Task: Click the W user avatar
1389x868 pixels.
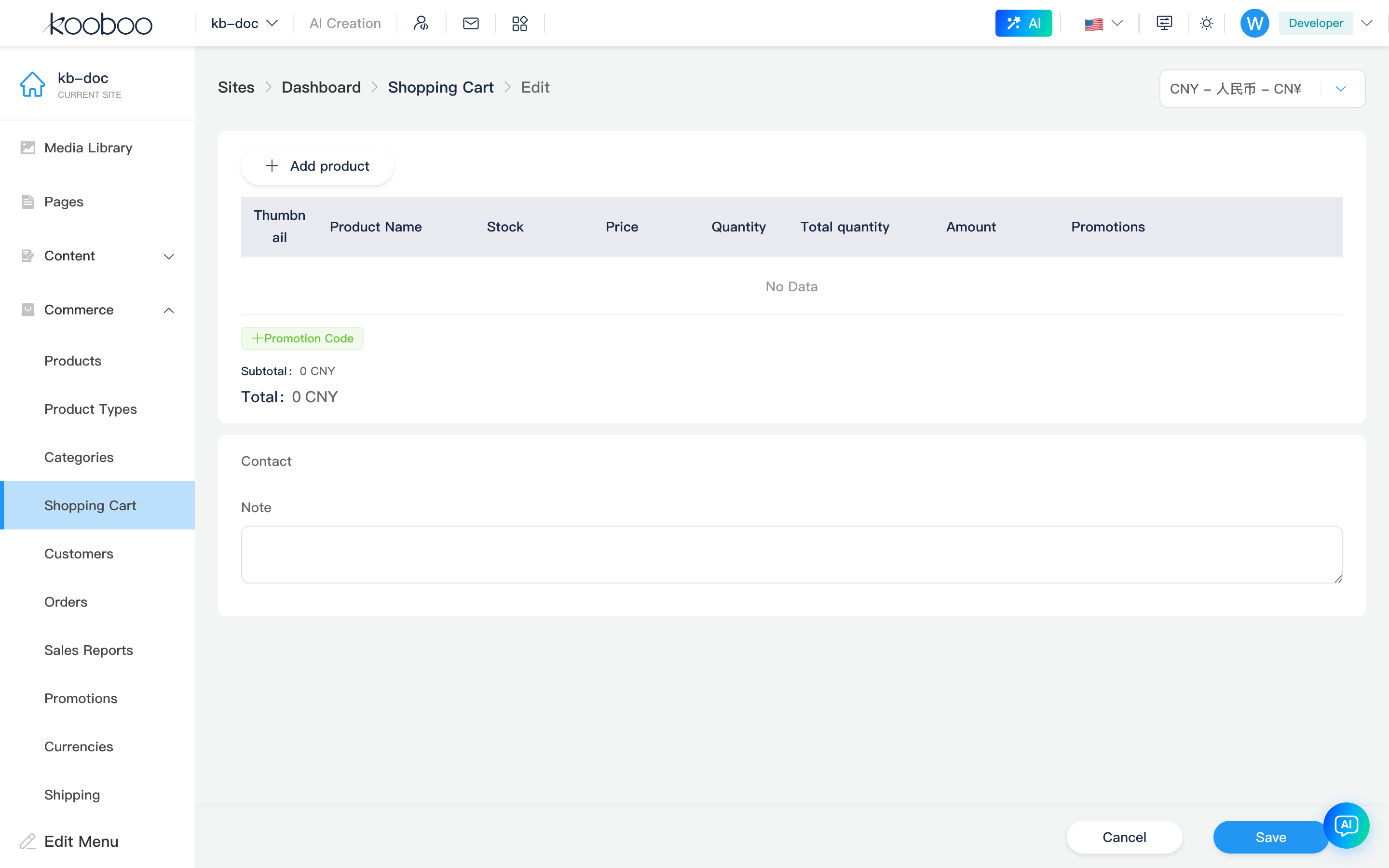Action: (1255, 23)
